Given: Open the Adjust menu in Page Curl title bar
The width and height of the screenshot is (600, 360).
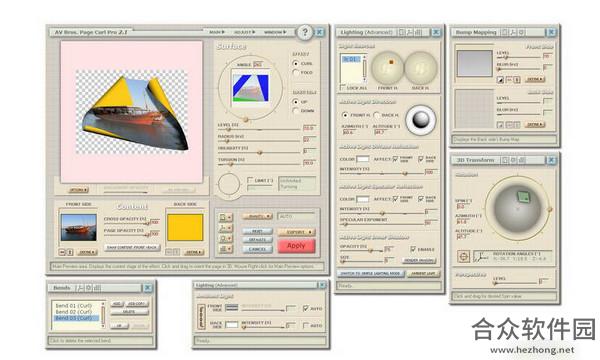Looking at the screenshot, I should pos(245,32).
